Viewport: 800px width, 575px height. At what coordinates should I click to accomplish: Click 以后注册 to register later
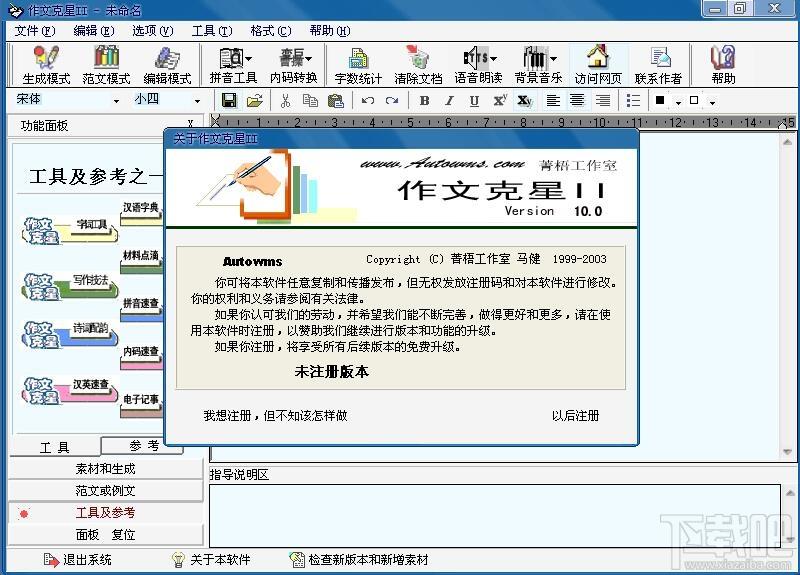(575, 415)
